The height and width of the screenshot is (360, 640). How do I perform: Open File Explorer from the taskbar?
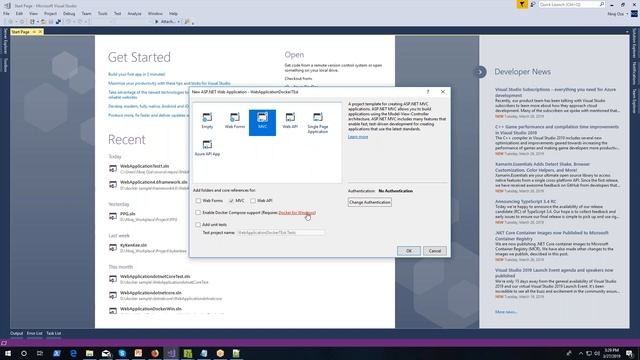coord(89,353)
